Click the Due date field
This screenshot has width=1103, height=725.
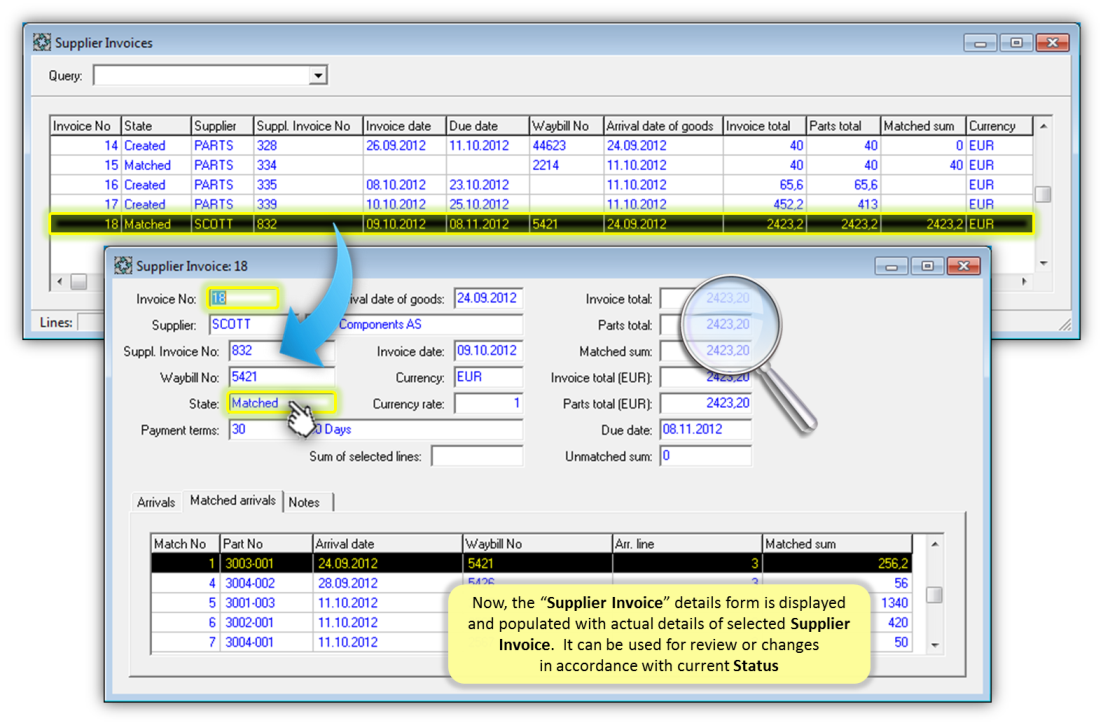coord(704,429)
